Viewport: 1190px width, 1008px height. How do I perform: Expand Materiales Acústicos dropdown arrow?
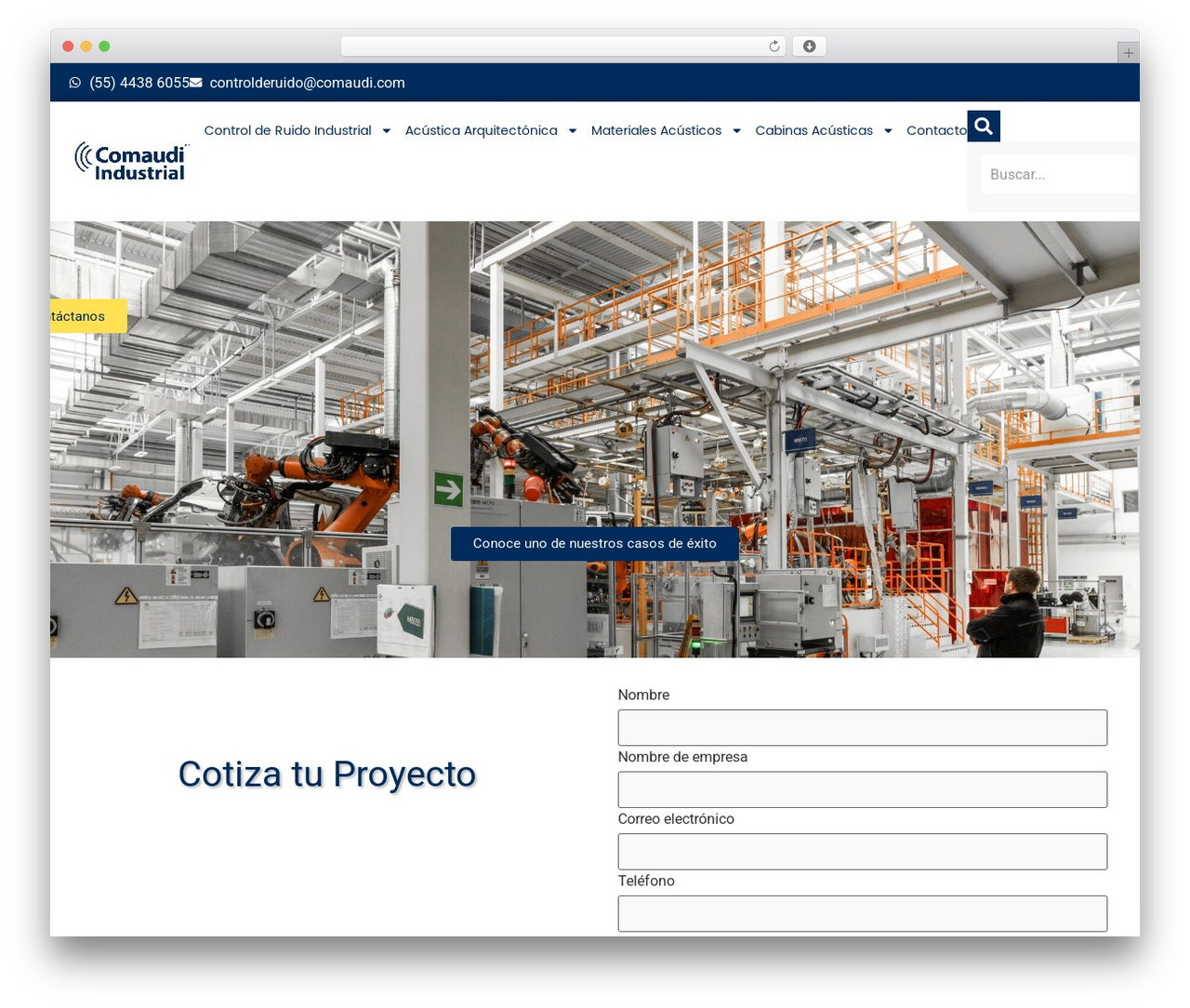pyautogui.click(x=736, y=131)
